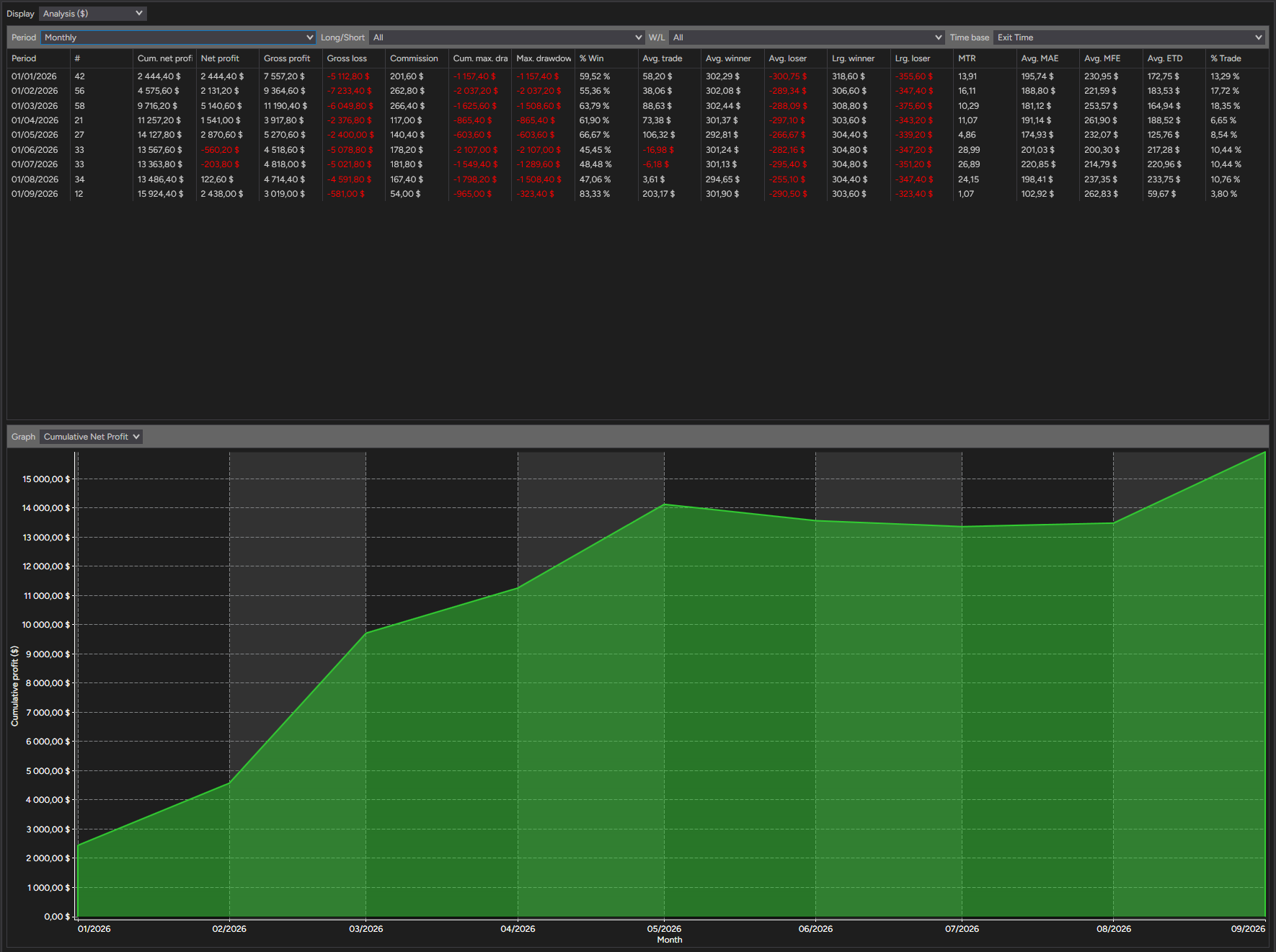Select the 01/03/2026 period row
The width and height of the screenshot is (1276, 952).
pos(637,106)
